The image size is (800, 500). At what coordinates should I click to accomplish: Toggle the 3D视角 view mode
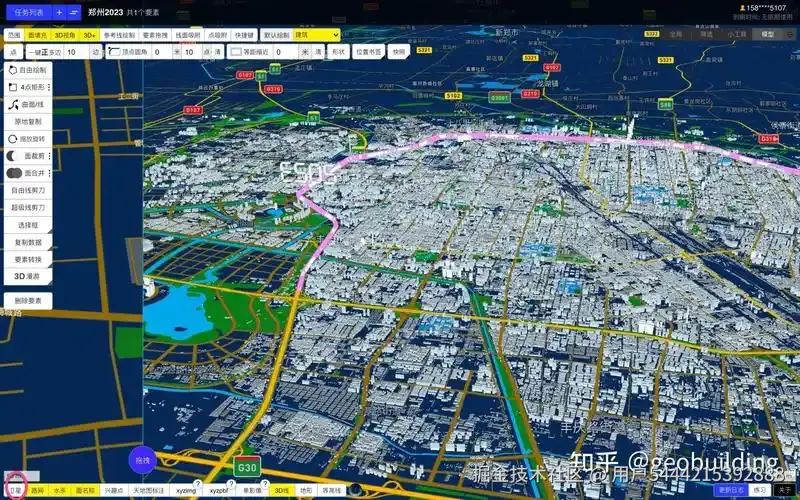(x=64, y=34)
